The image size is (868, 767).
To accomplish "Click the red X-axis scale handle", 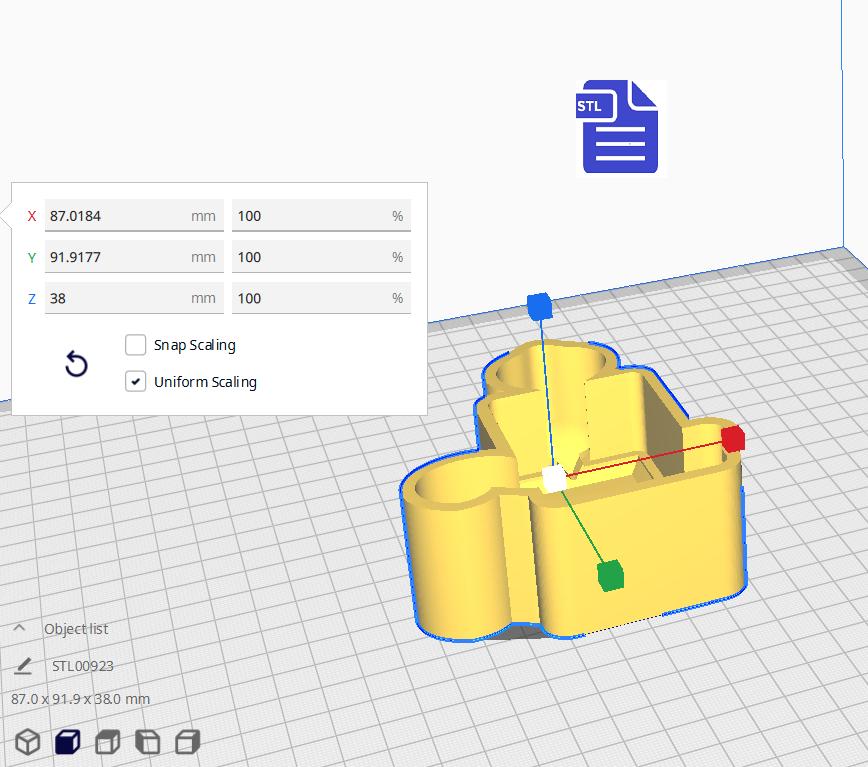I will pyautogui.click(x=733, y=438).
